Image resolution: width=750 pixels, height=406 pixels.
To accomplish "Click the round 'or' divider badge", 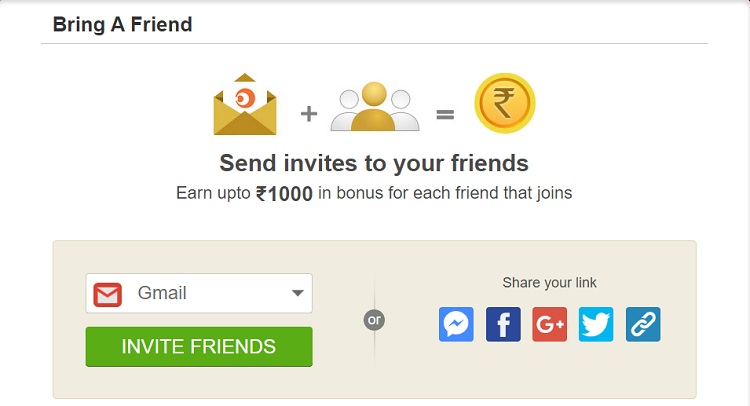I will pos(374,320).
